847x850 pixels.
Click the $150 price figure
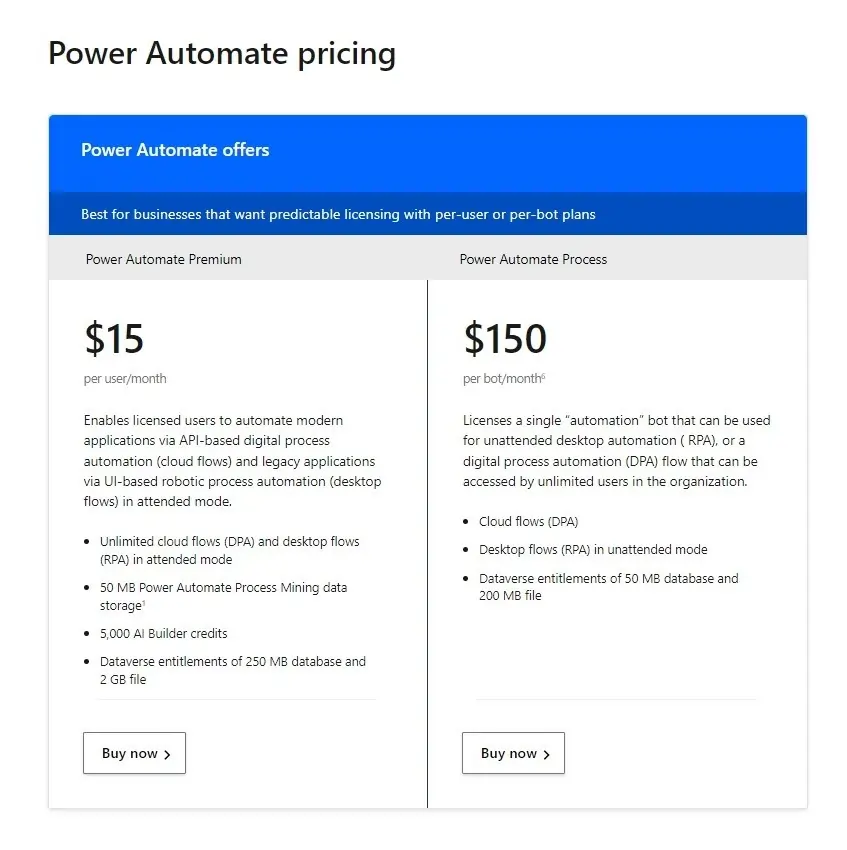point(505,338)
